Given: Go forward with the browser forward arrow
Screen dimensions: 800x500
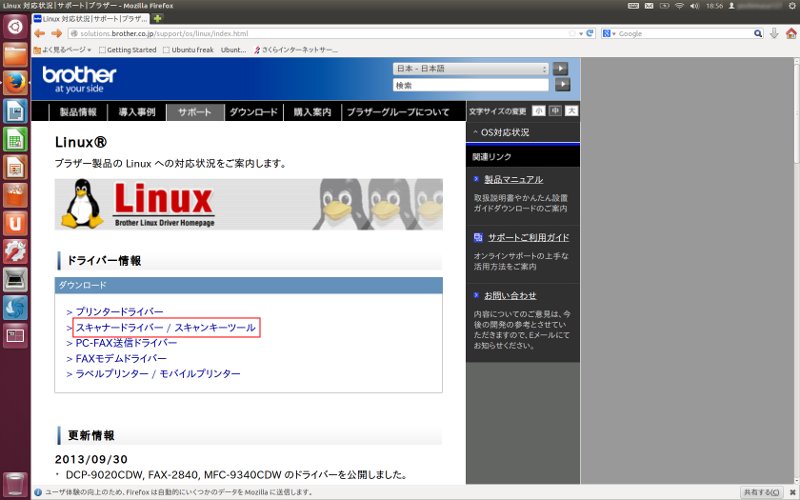Looking at the screenshot, I should (x=57, y=33).
